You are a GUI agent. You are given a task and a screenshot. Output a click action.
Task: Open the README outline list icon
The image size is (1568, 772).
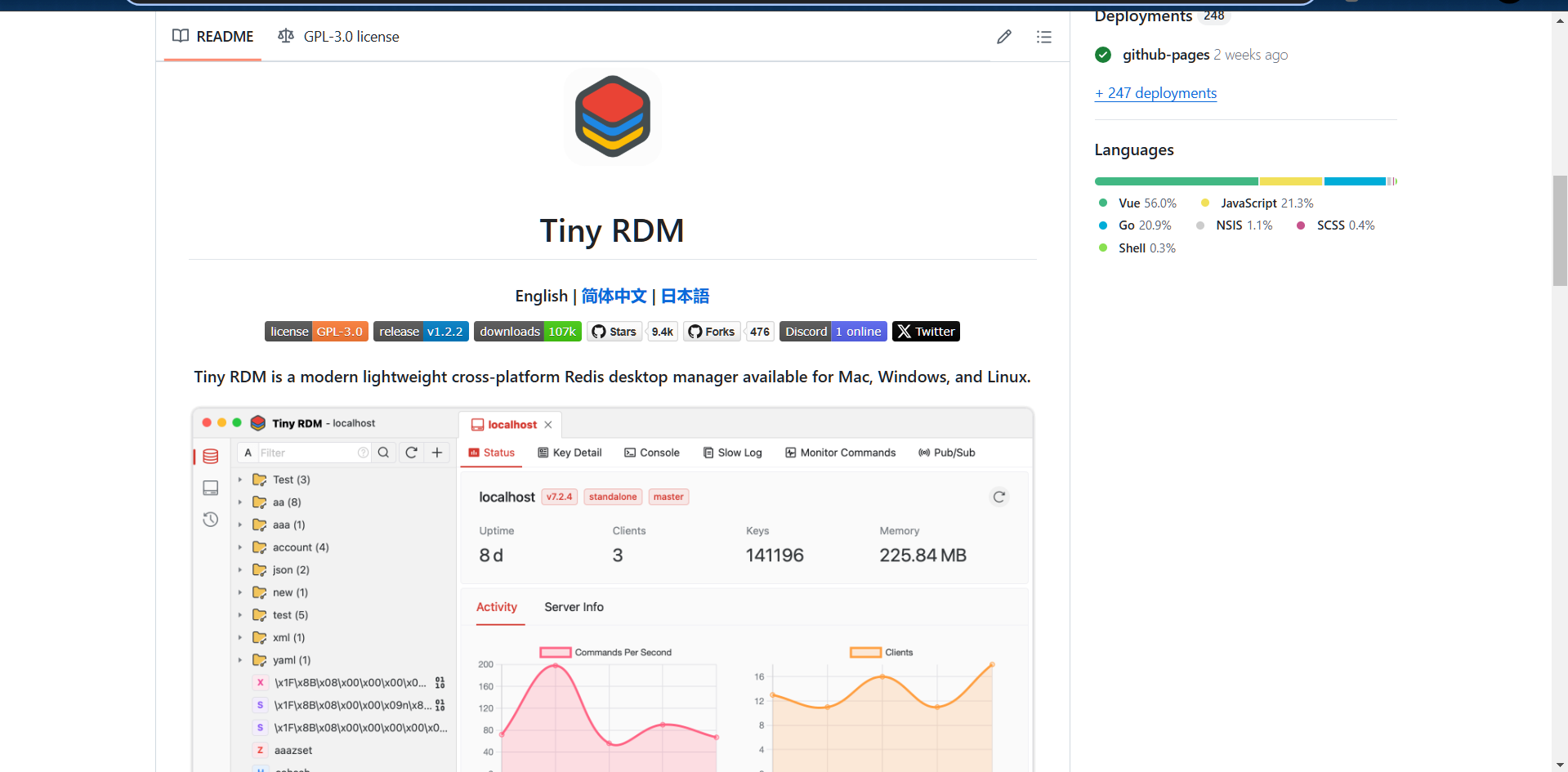click(1043, 37)
